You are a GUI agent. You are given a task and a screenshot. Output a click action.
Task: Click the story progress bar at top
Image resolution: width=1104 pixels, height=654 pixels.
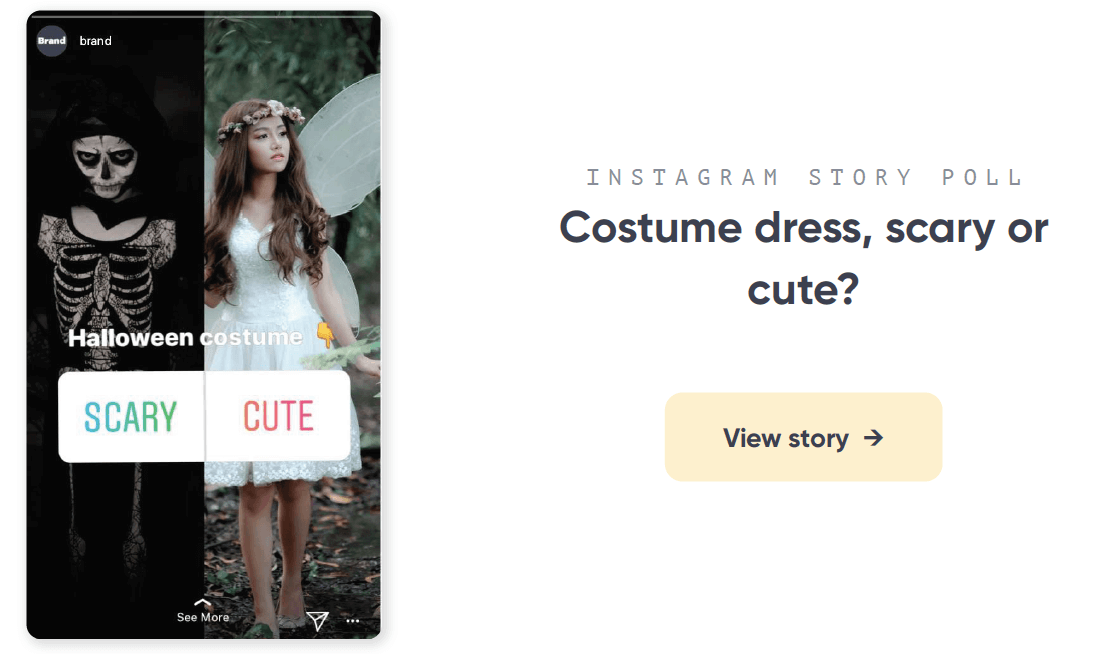click(x=203, y=15)
